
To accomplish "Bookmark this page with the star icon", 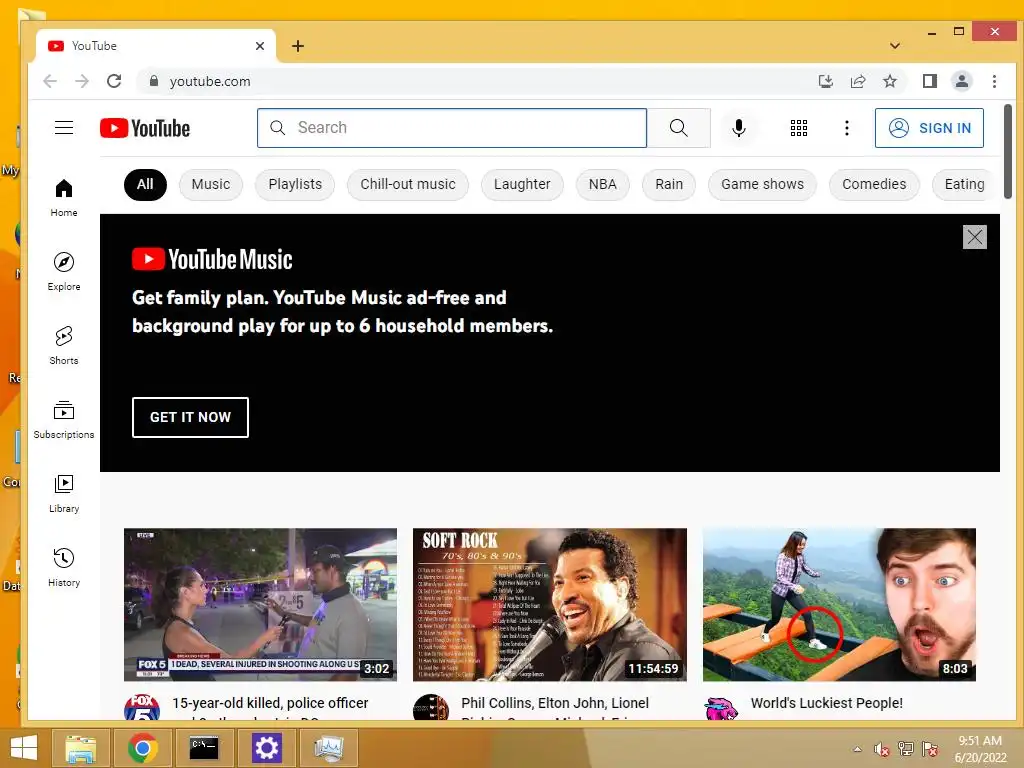I will [889, 81].
